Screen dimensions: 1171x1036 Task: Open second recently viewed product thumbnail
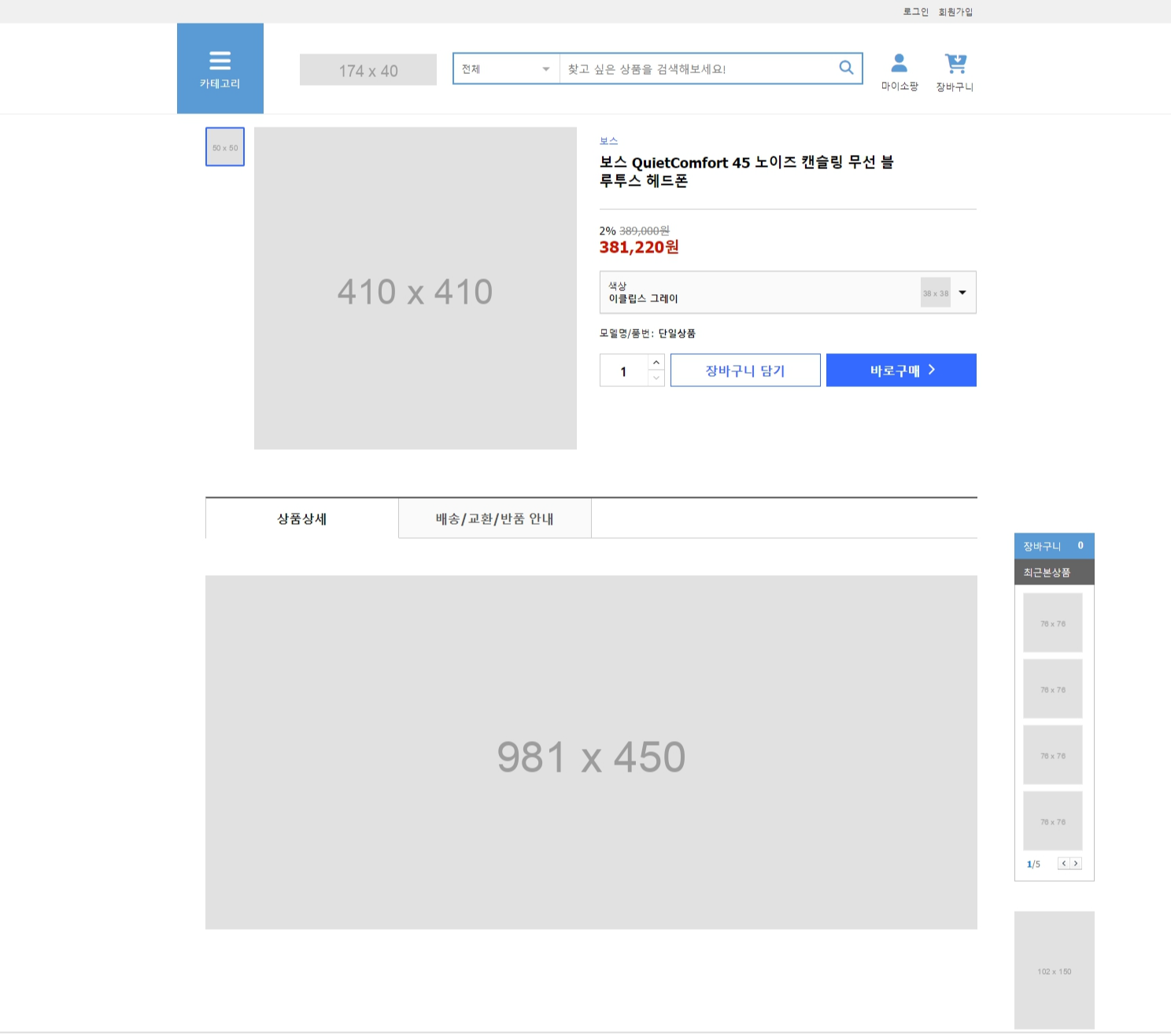(1053, 689)
